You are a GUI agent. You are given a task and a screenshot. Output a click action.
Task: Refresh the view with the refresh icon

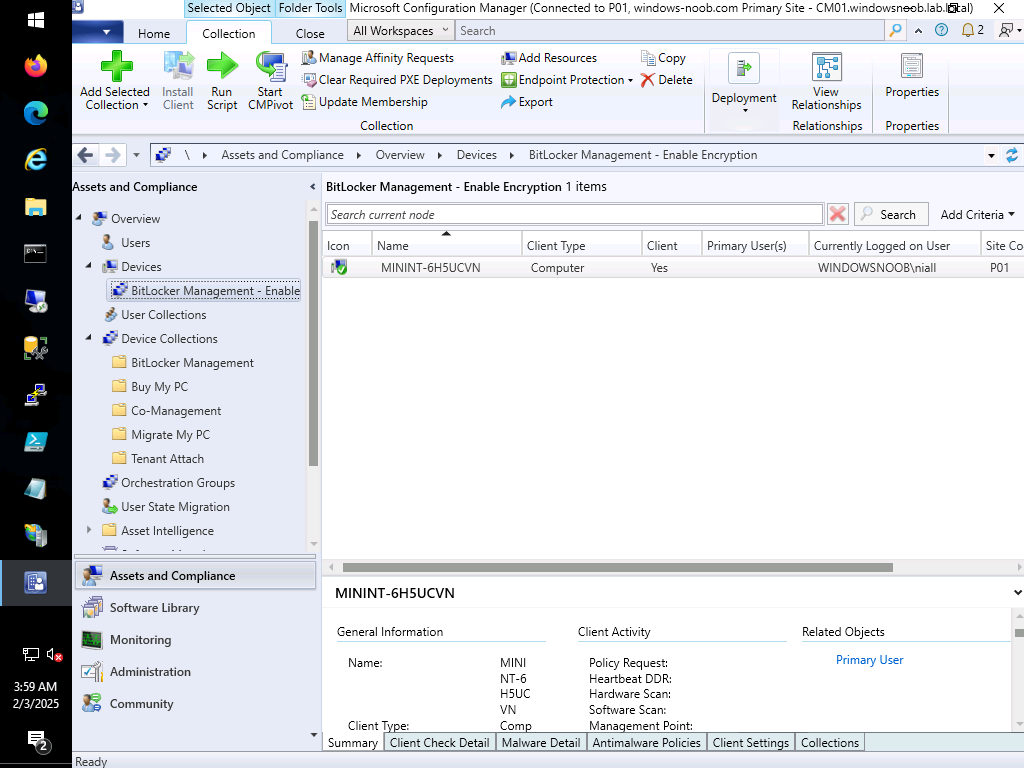coord(1012,155)
